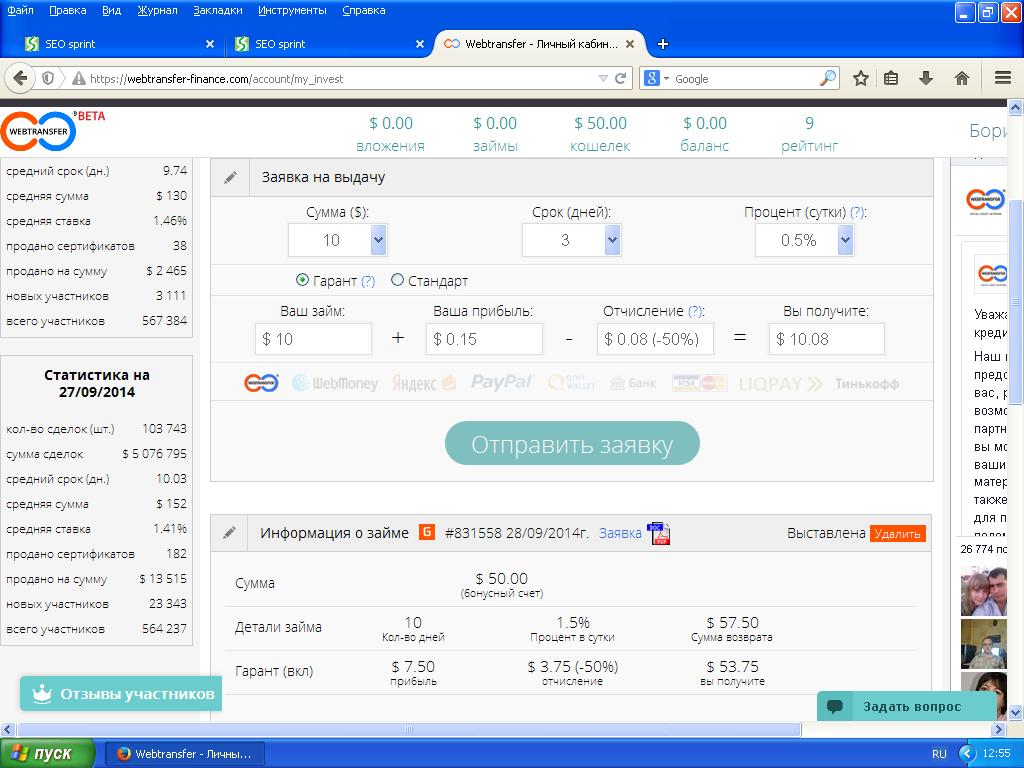1024x768 pixels.
Task: Click Отправить заявку button
Action: 572,443
